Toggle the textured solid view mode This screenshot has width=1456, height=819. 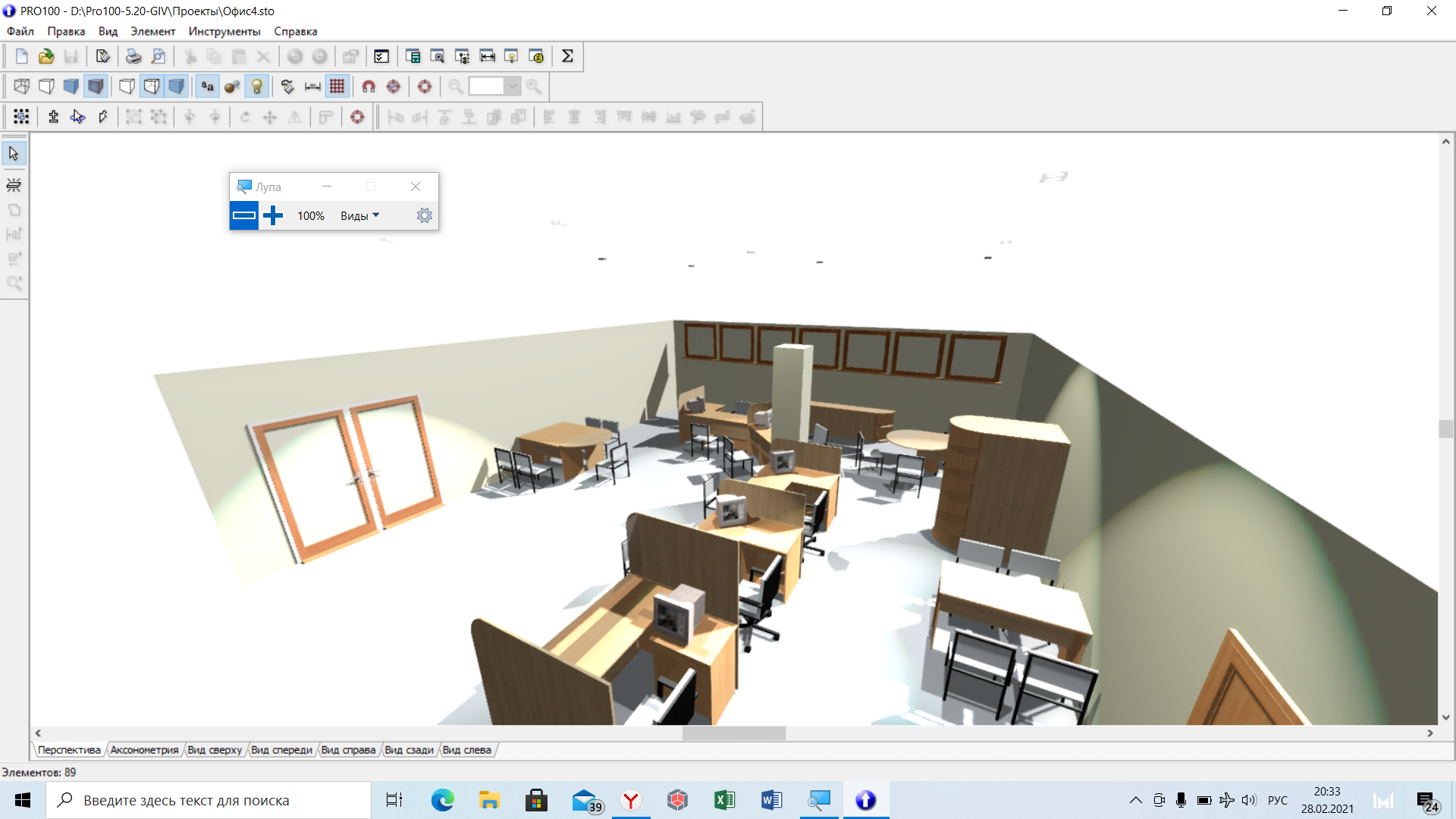96,86
